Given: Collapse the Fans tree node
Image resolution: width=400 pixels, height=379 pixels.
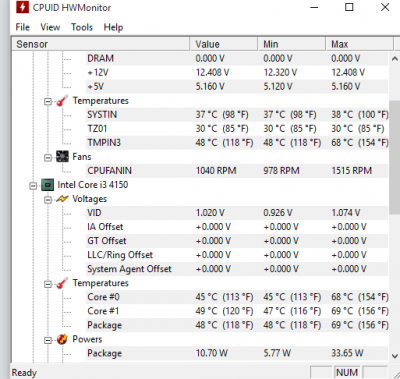Looking at the screenshot, I should pos(48,157).
